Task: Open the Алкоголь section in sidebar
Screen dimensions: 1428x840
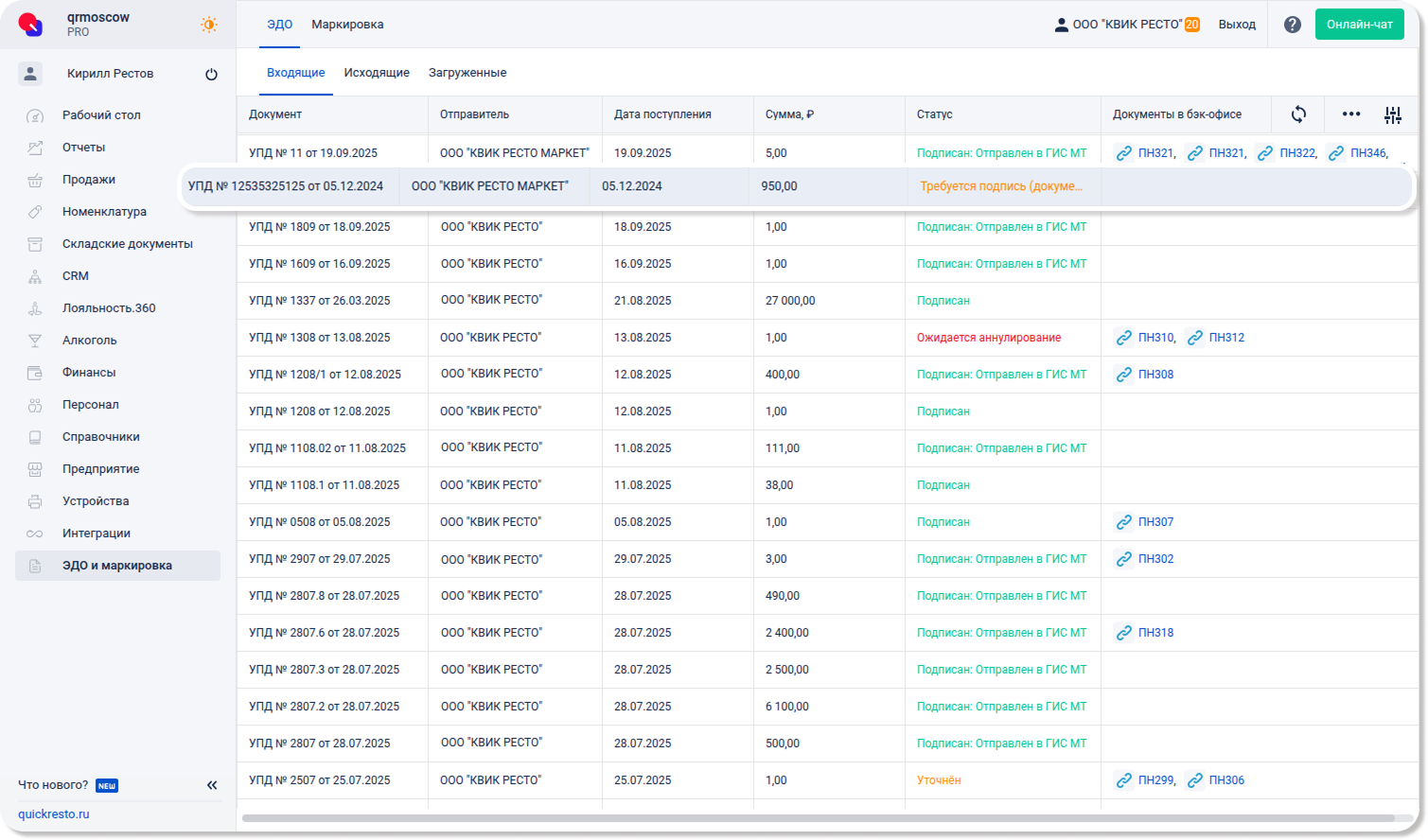Action: click(x=90, y=341)
